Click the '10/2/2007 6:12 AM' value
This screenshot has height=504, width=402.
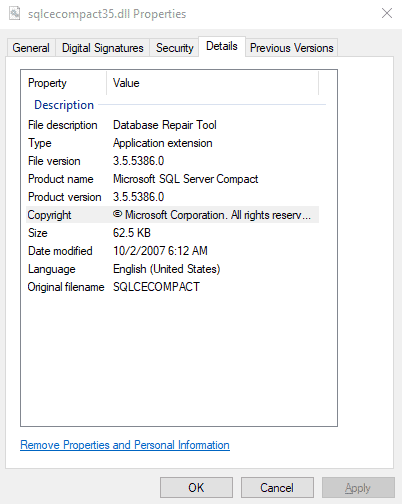click(160, 251)
